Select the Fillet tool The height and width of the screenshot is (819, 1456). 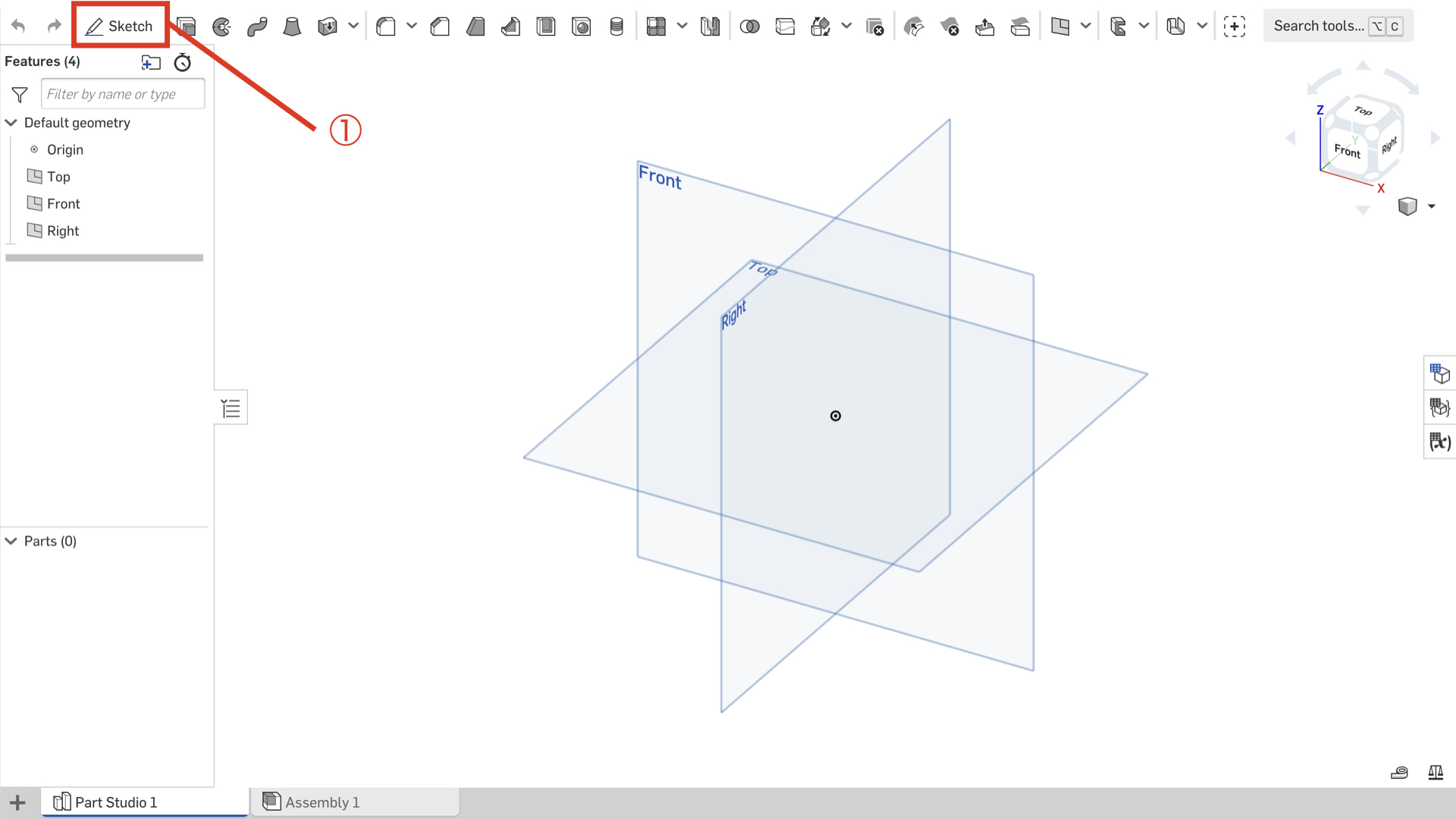click(385, 25)
